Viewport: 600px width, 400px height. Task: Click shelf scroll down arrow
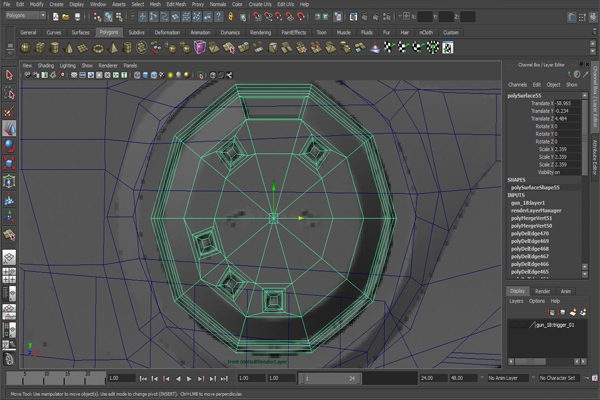[x=593, y=51]
